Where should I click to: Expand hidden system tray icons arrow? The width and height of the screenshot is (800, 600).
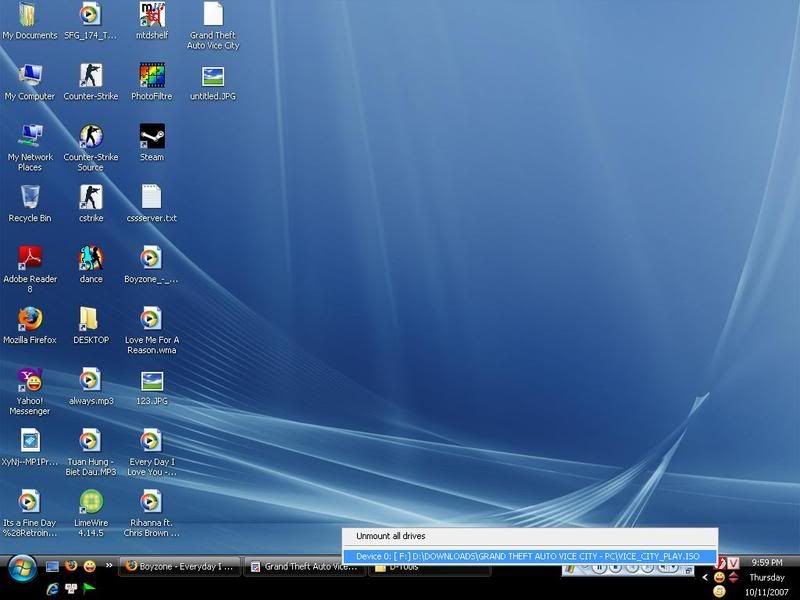pyautogui.click(x=705, y=578)
